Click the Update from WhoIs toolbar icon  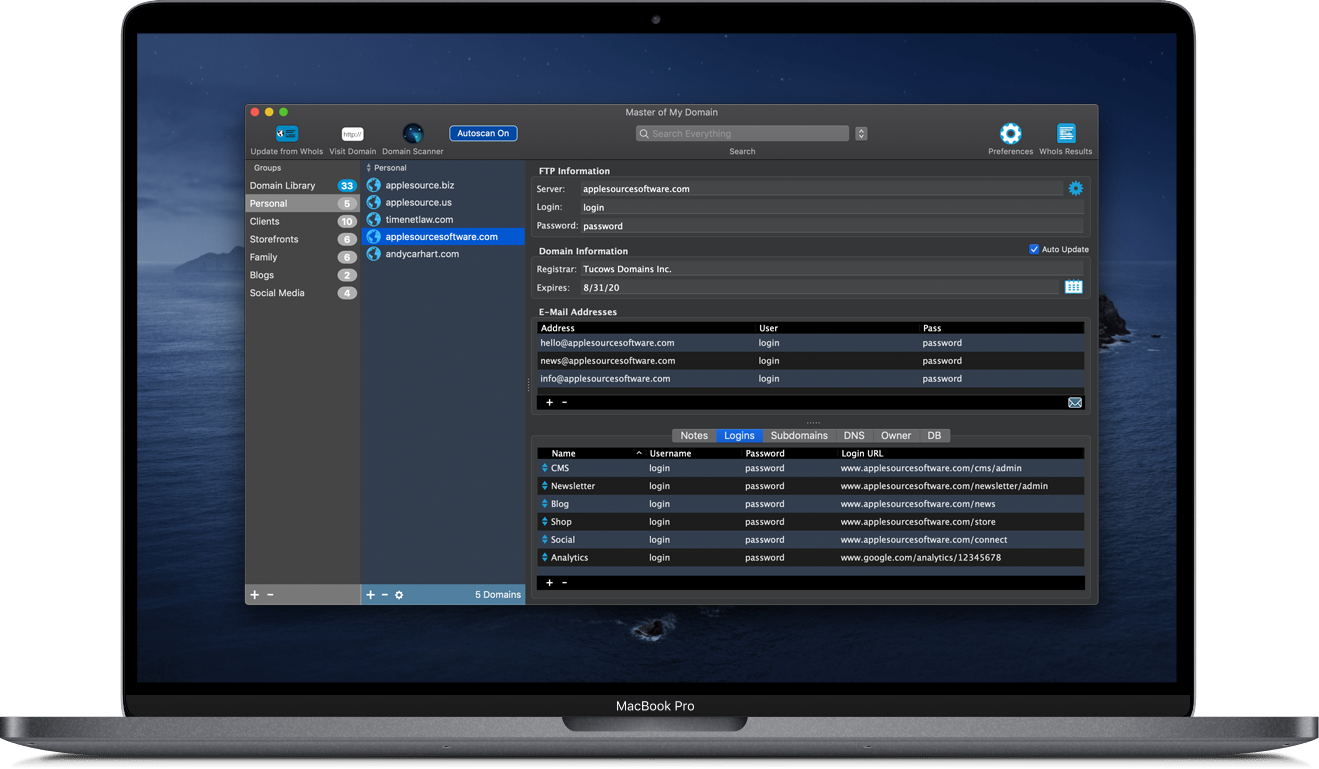coord(287,133)
